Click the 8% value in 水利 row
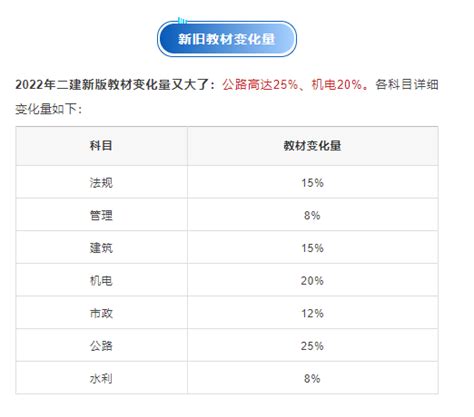This screenshot has width=474, height=417. [x=312, y=379]
